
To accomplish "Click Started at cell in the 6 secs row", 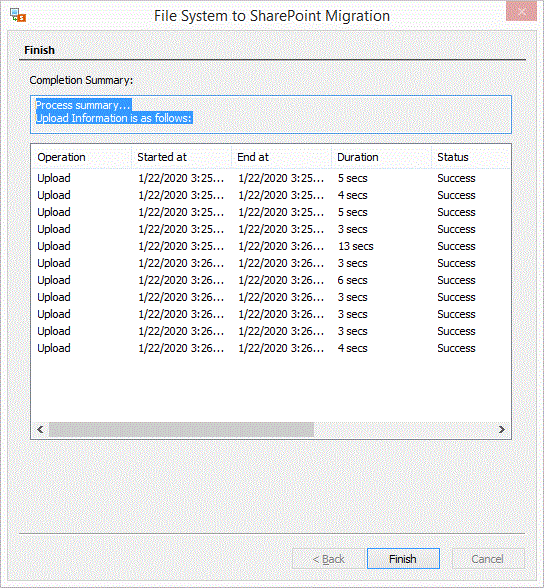I will (181, 280).
